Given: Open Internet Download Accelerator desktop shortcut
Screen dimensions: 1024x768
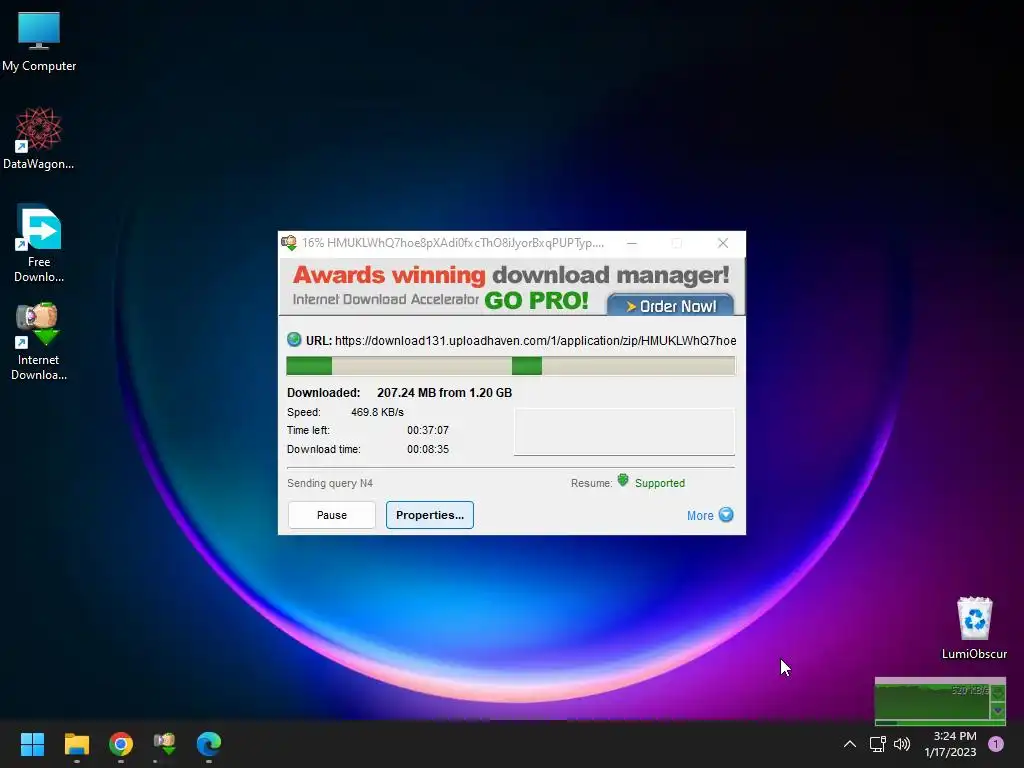Looking at the screenshot, I should tap(39, 341).
